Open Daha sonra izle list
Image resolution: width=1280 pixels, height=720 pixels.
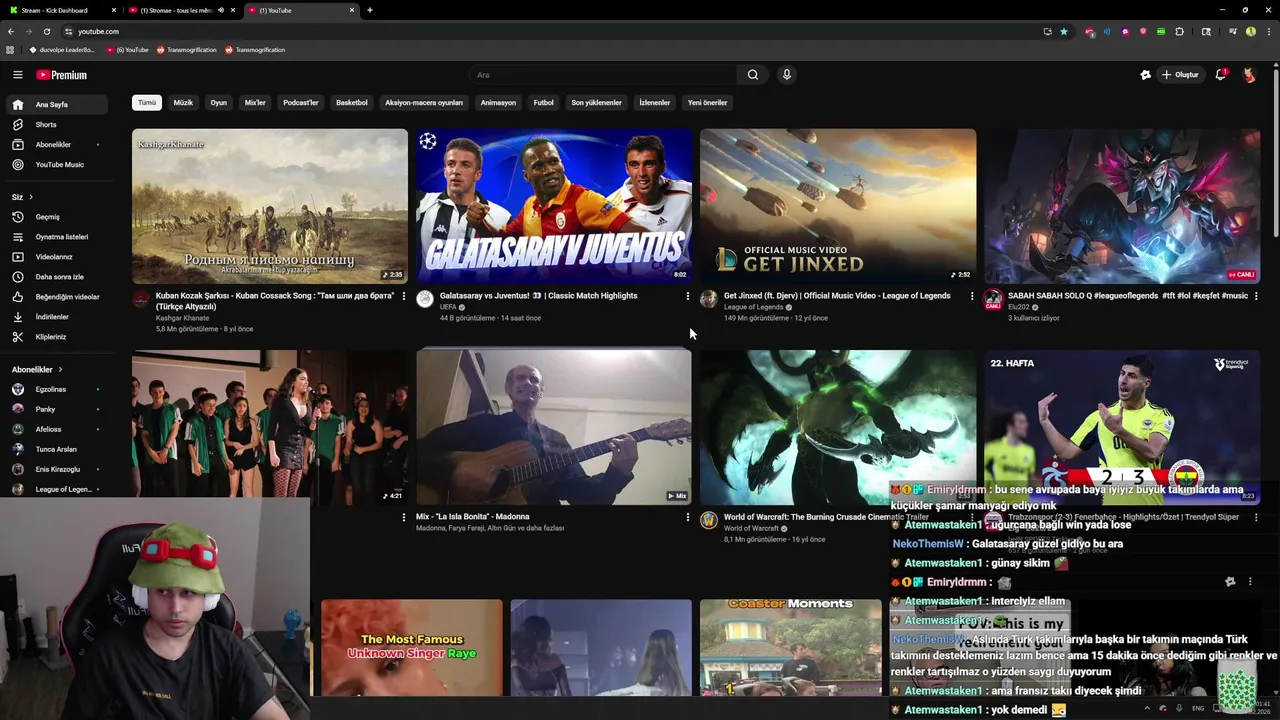tap(58, 277)
